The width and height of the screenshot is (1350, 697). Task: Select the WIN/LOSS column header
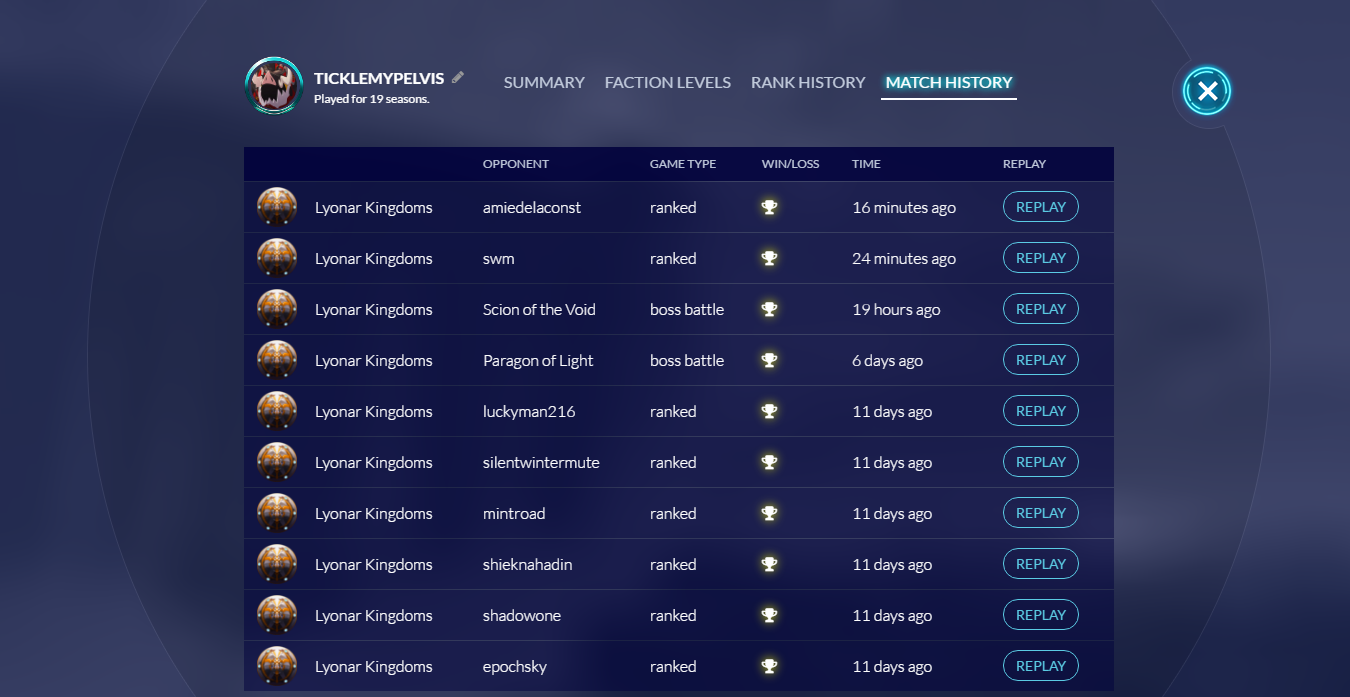790,164
